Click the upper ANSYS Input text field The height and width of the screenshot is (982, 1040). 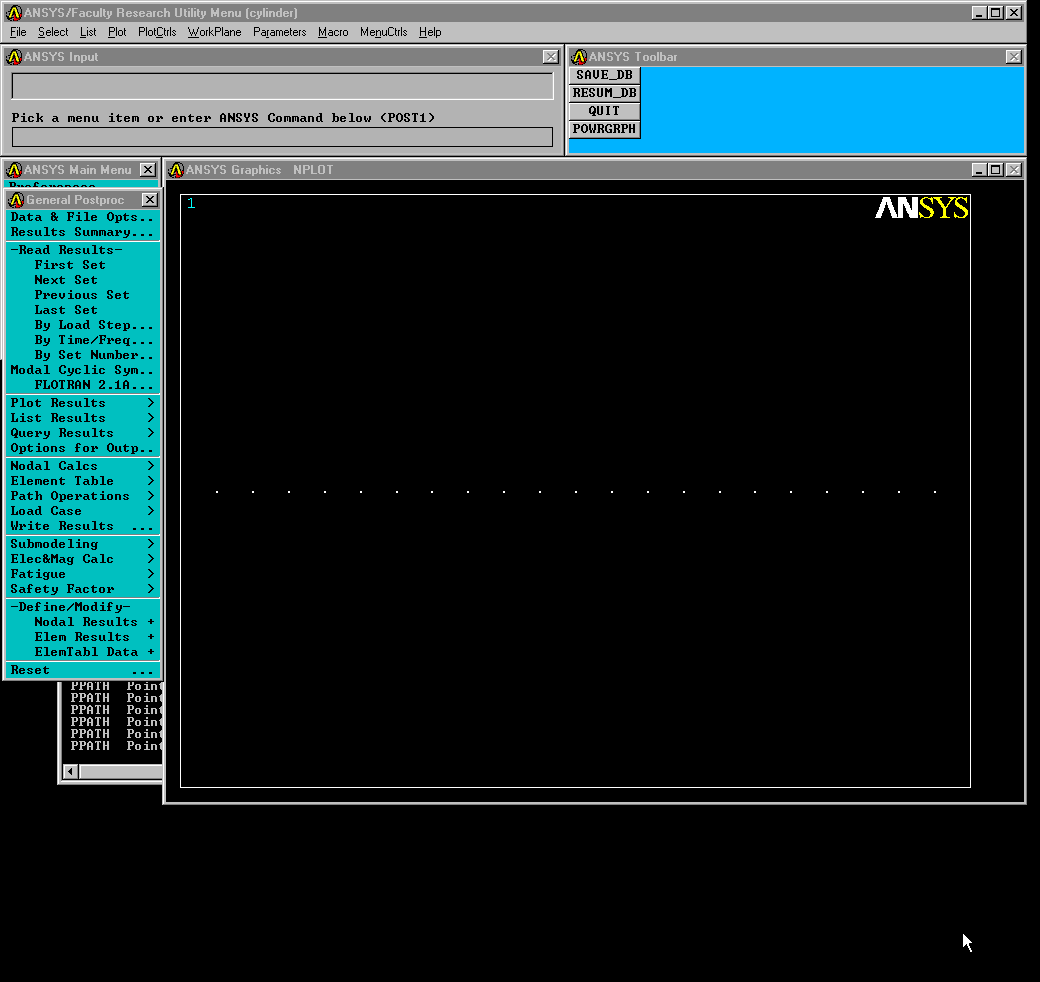[283, 86]
